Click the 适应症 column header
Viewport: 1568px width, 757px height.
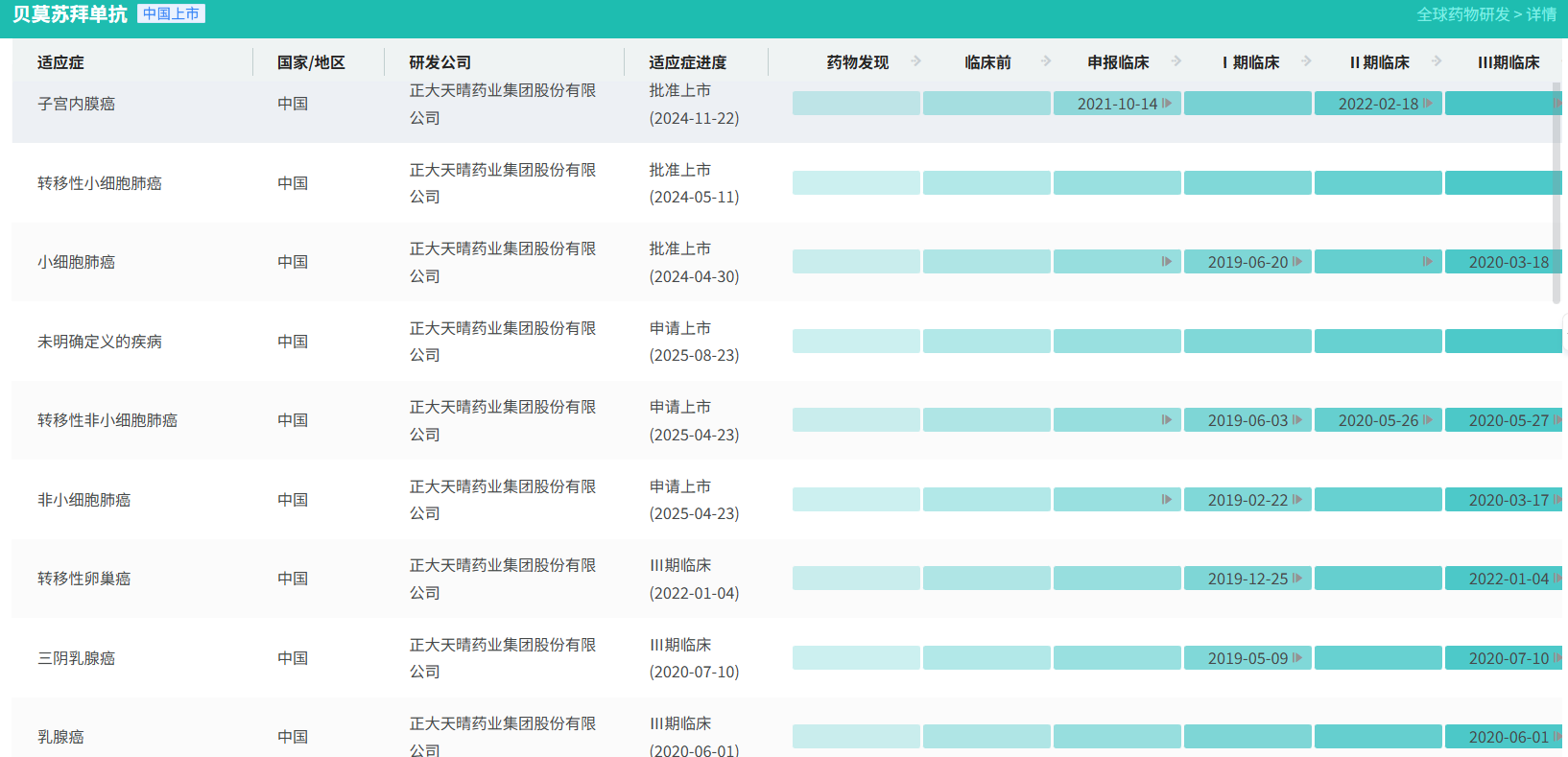coord(60,62)
